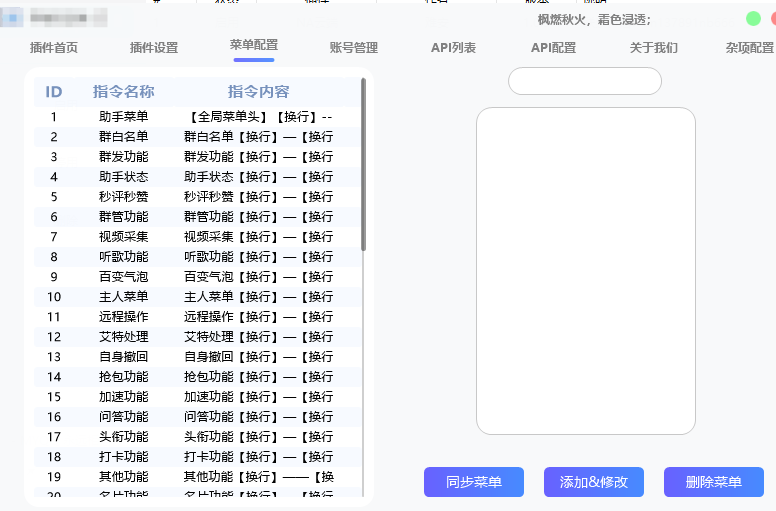Select the 加速功能 name cell
This screenshot has height=511, width=776.
(x=123, y=397)
